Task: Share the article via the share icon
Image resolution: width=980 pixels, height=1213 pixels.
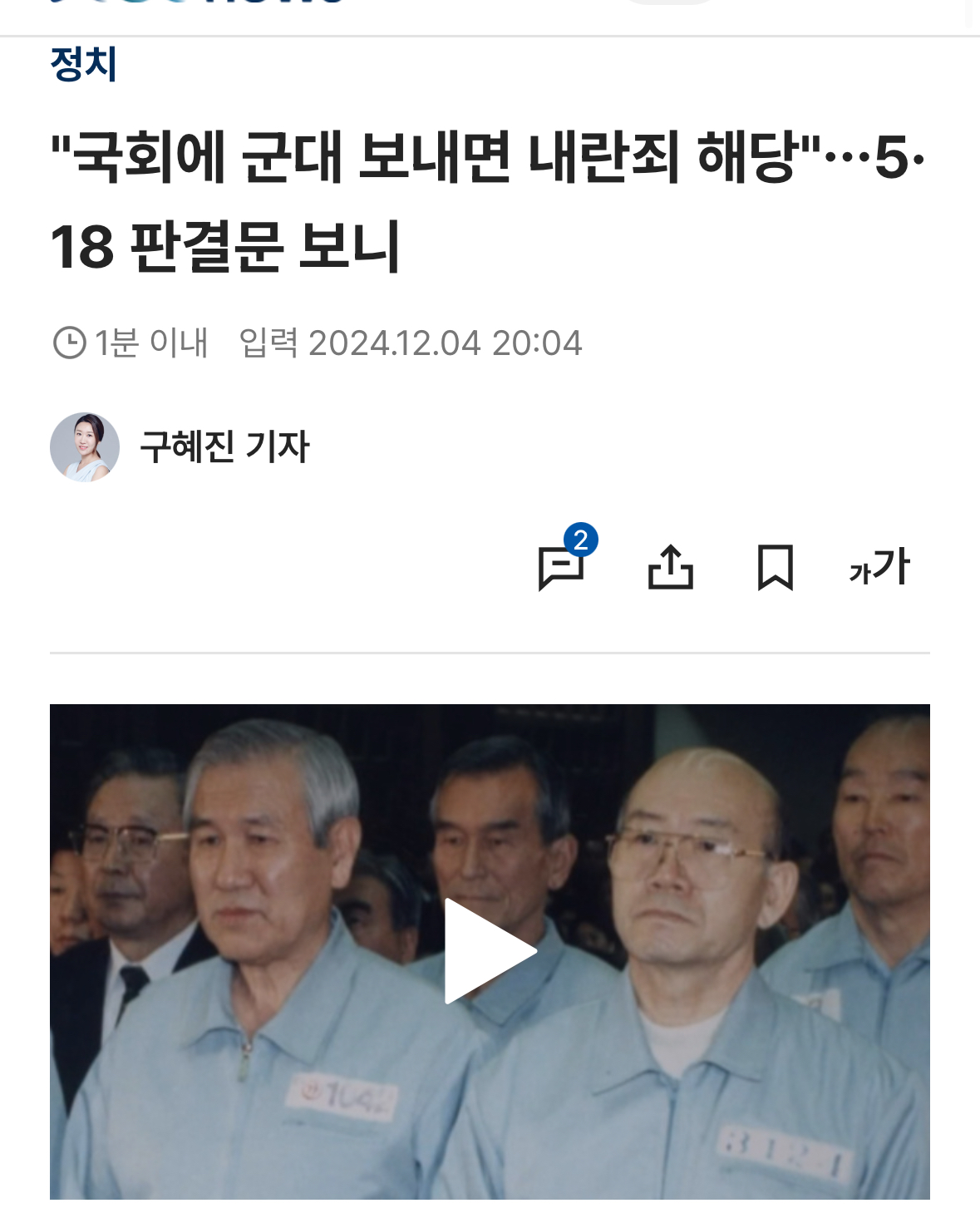Action: point(671,567)
